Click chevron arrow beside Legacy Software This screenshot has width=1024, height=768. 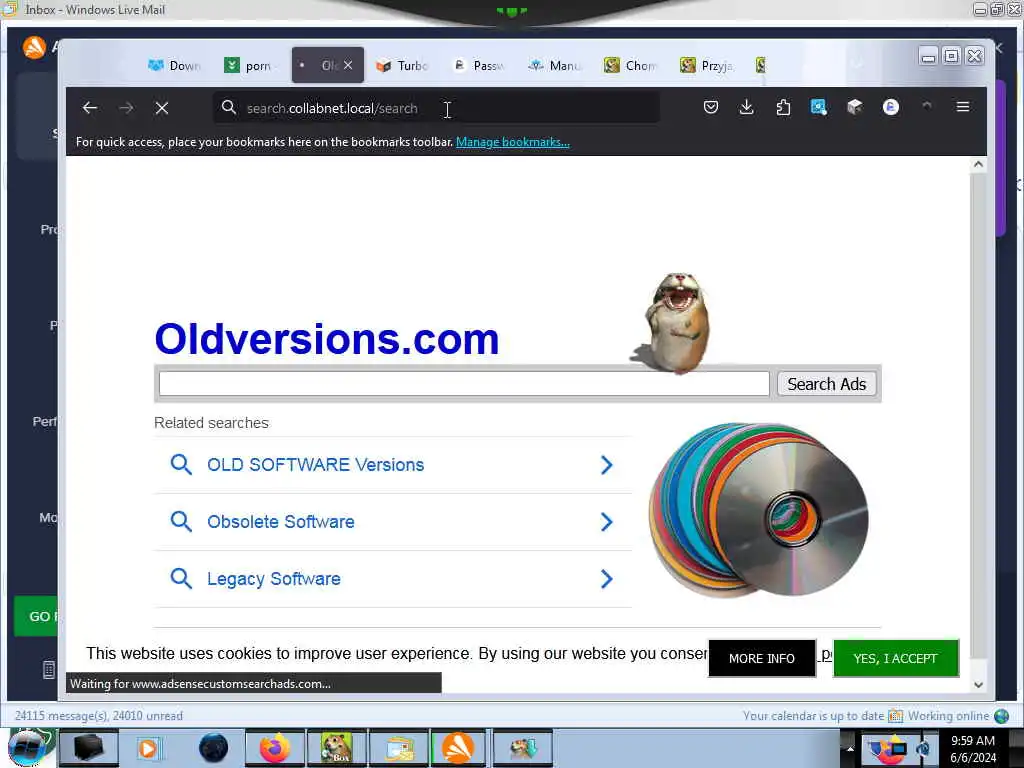pos(607,579)
